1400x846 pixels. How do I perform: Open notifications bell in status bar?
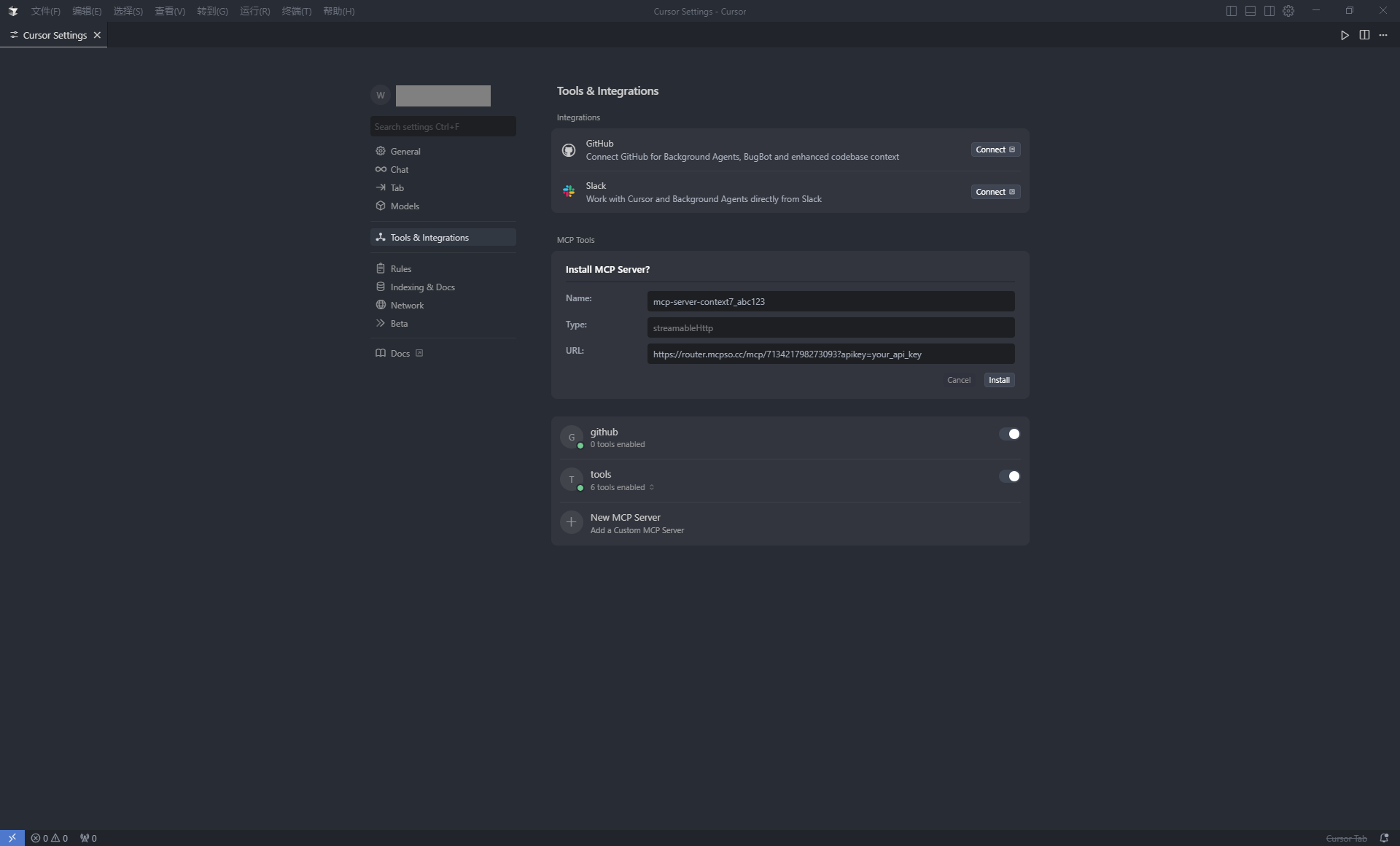(x=1384, y=838)
